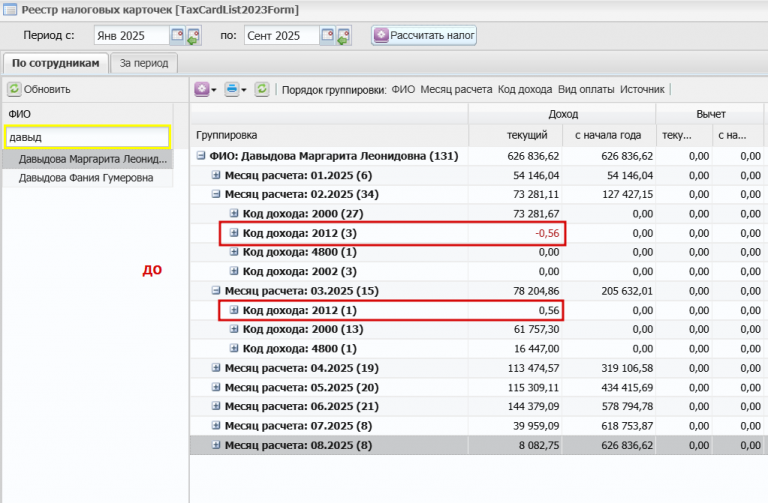Expand Код дохода: 2012 (3) row

click(234, 233)
